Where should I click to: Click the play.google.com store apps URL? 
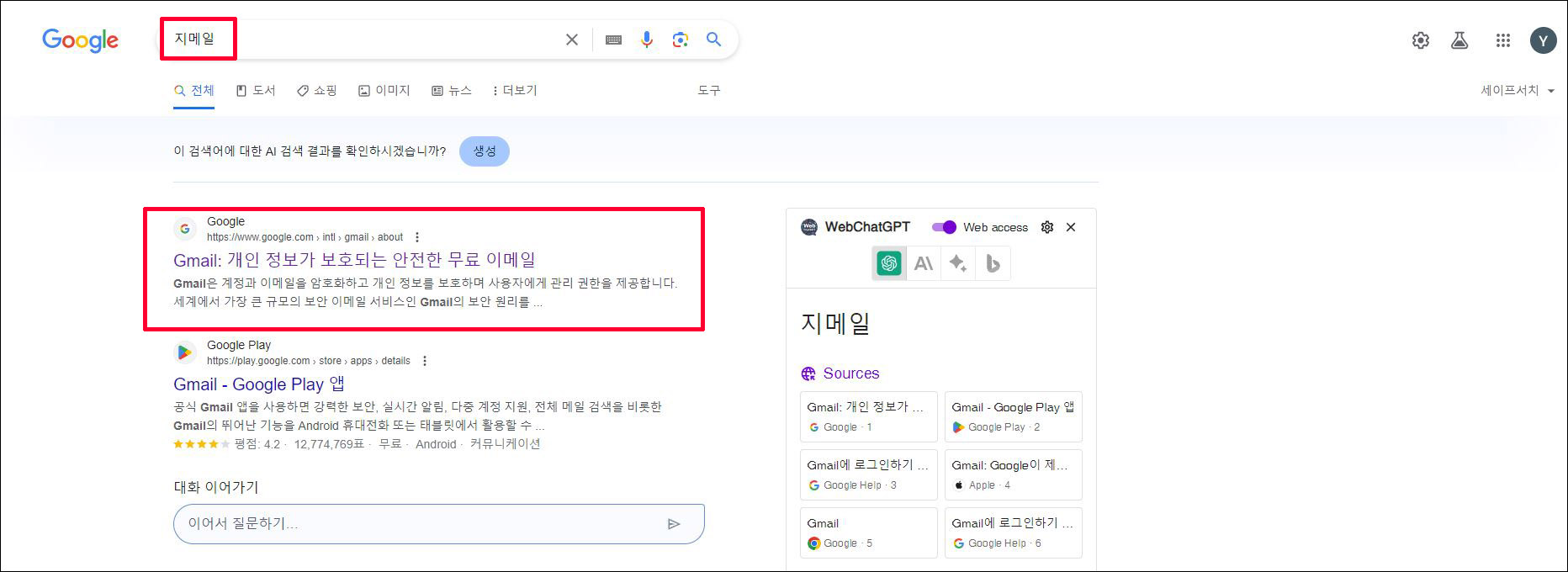click(x=309, y=361)
